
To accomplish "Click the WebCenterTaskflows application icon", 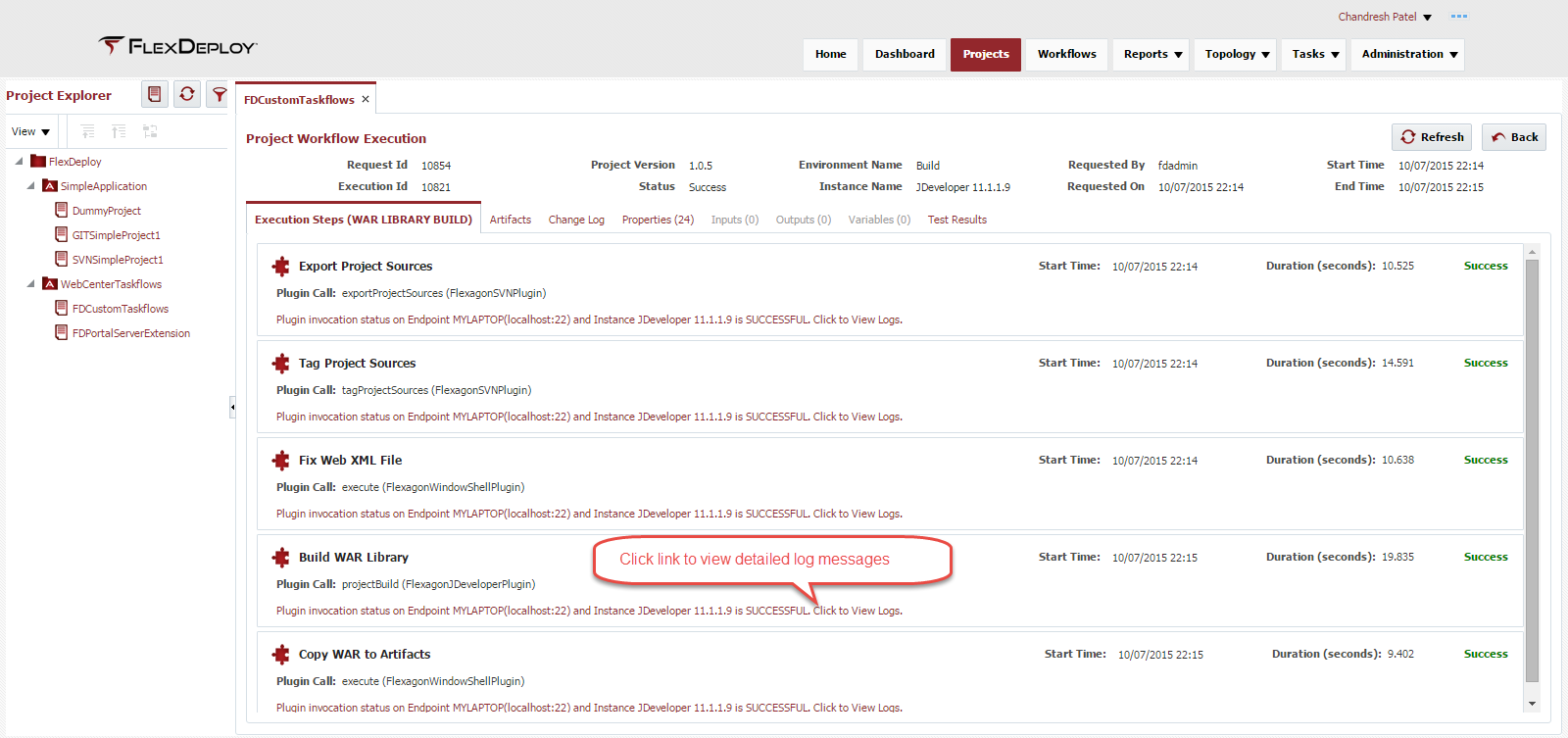I will point(50,283).
